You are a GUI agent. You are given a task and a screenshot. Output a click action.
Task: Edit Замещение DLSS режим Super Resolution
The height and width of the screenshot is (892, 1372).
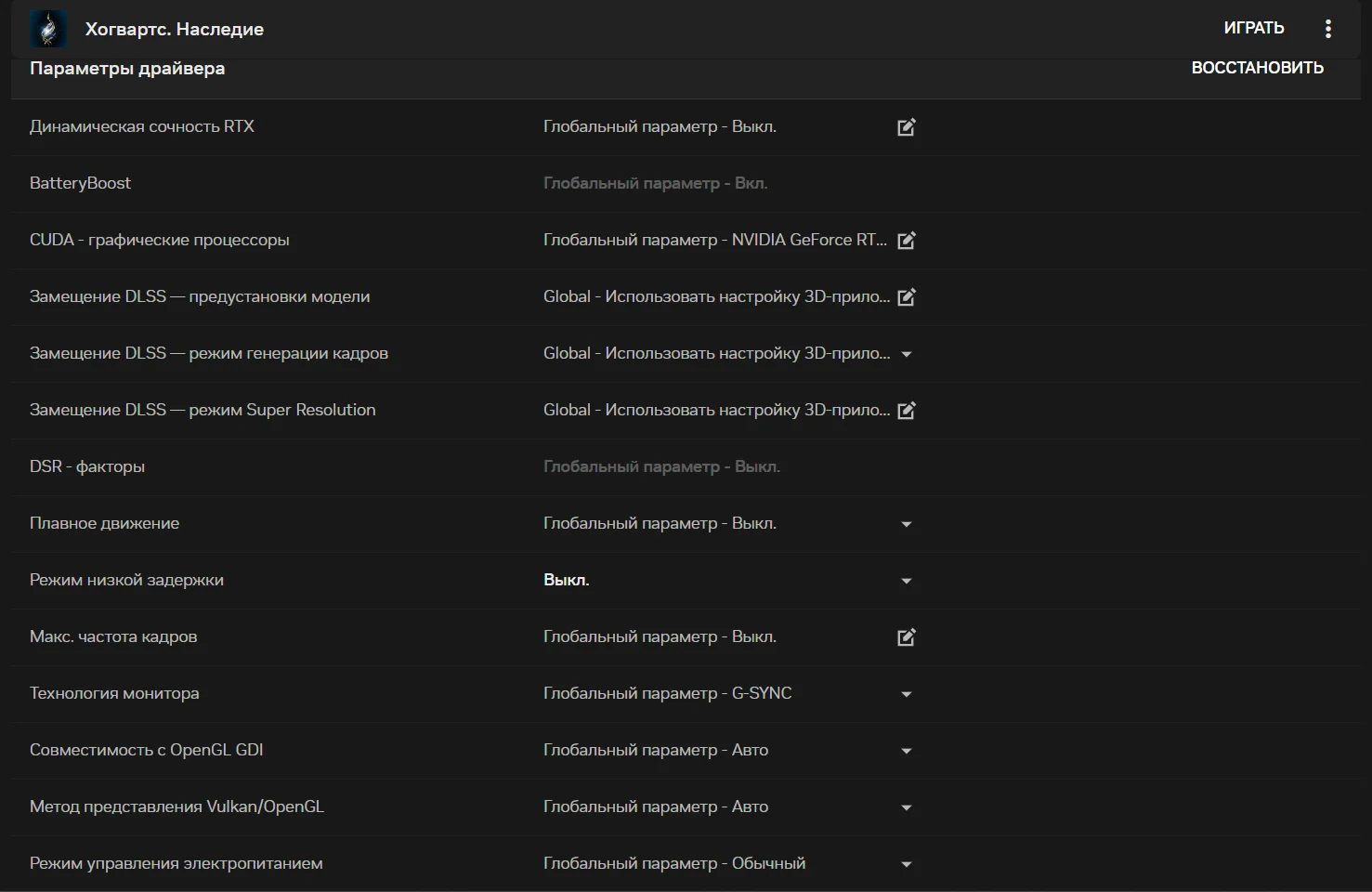906,411
